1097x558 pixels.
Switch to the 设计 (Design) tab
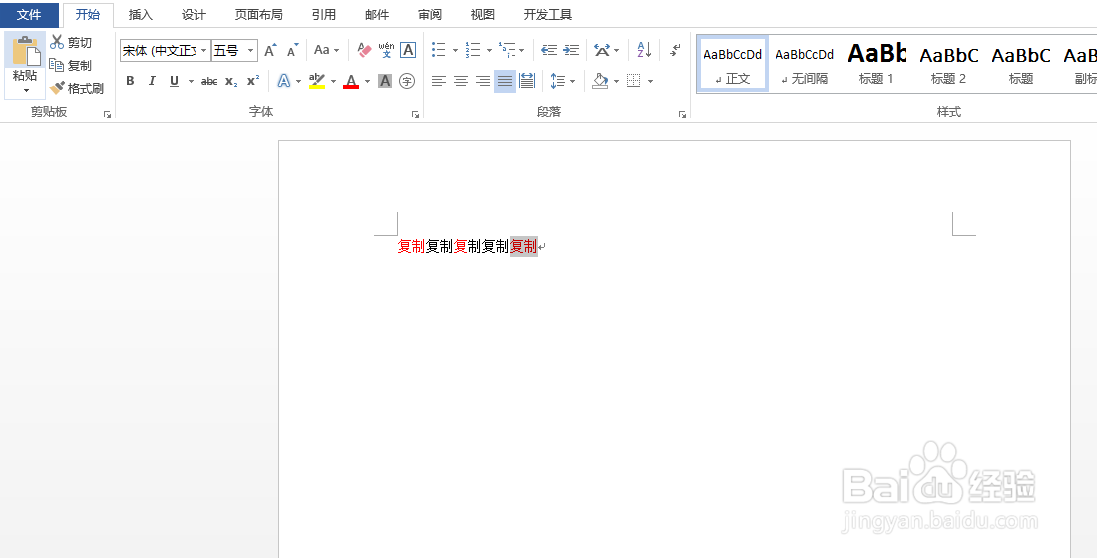click(194, 15)
